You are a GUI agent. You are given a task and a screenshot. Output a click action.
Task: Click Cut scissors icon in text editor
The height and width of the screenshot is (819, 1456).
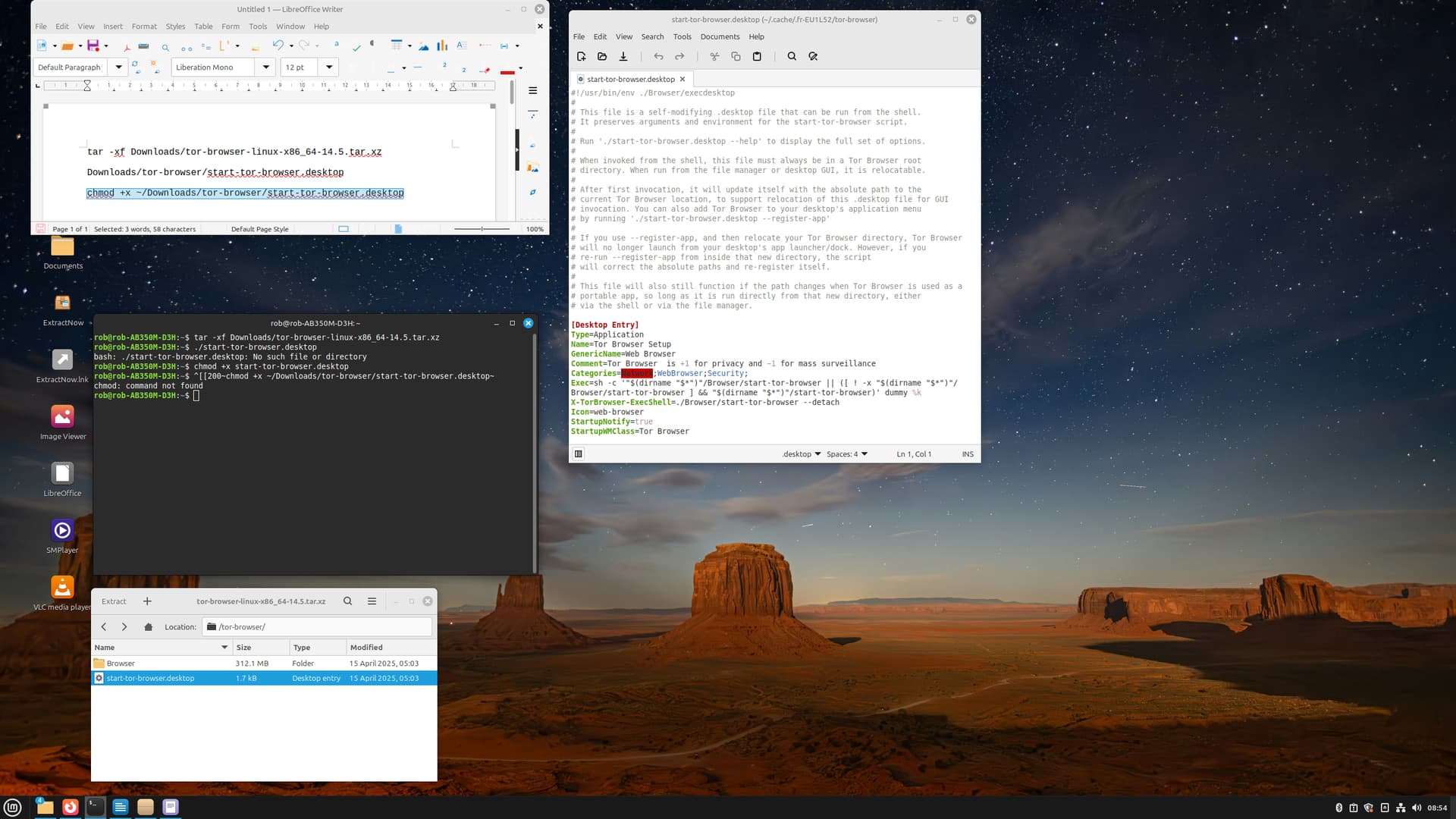pos(714,56)
